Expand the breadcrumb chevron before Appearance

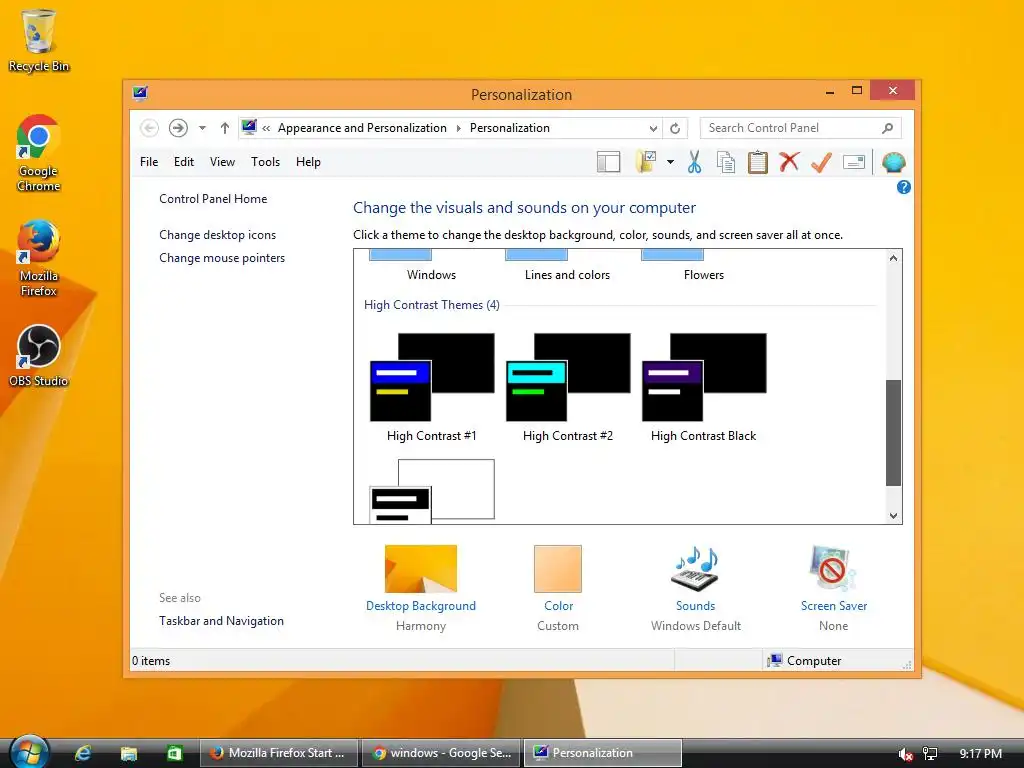point(266,128)
